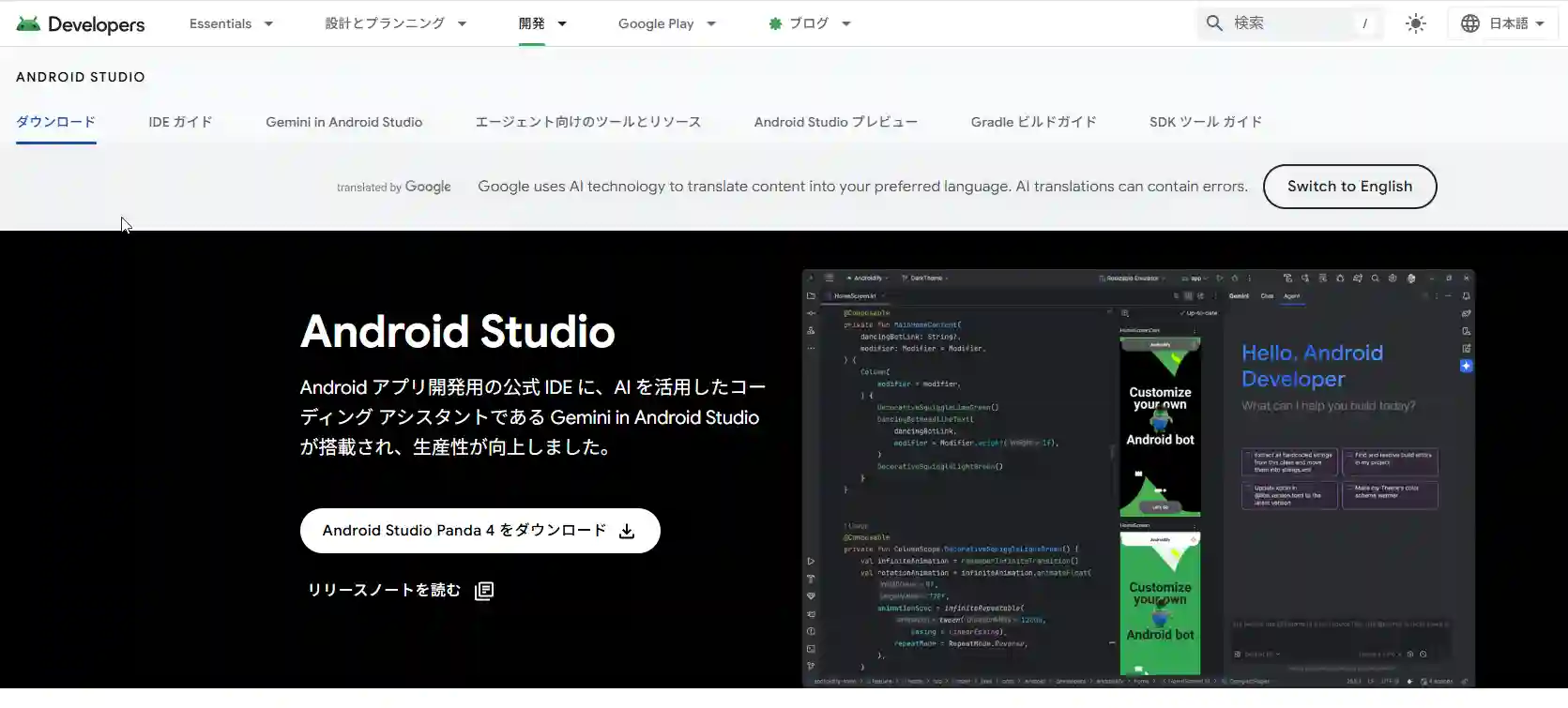Go to Android Studio プレビュー tab
Image resolution: width=1568 pixels, height=708 pixels.
pyautogui.click(x=836, y=122)
